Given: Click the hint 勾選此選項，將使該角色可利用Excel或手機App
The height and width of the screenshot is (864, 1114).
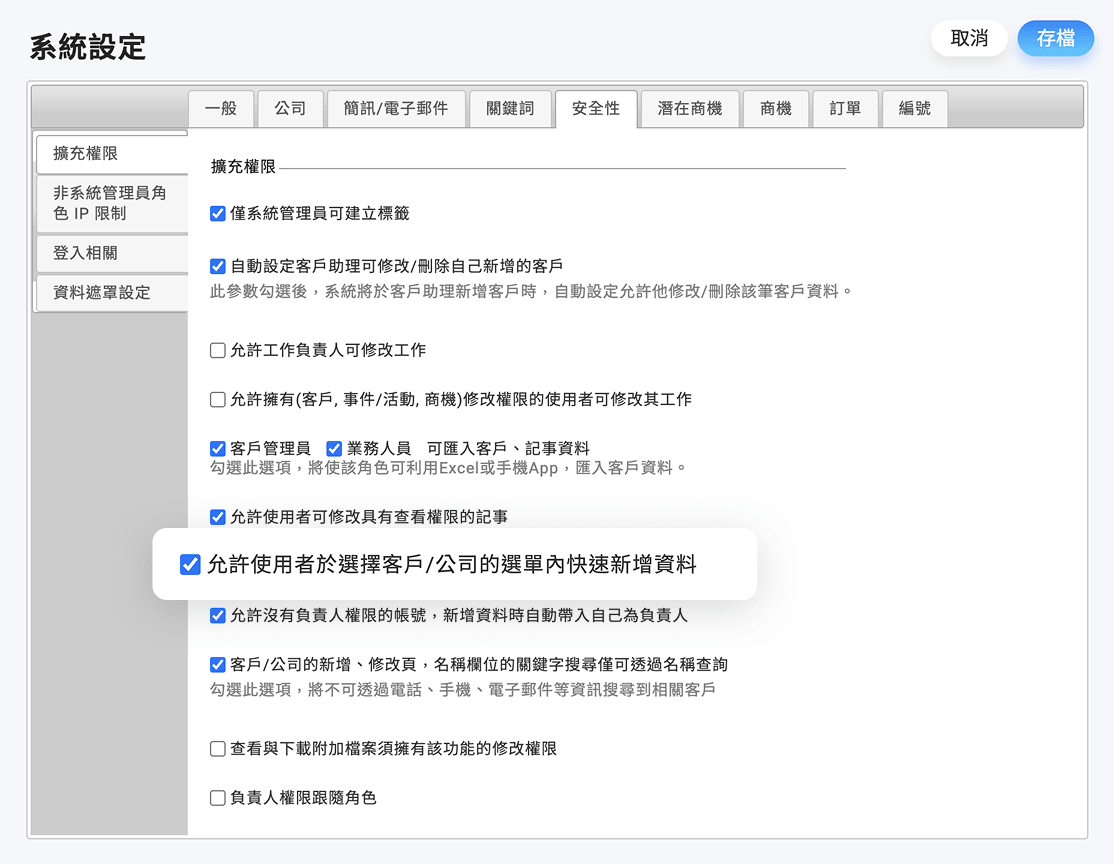Looking at the screenshot, I should pyautogui.click(x=448, y=468).
